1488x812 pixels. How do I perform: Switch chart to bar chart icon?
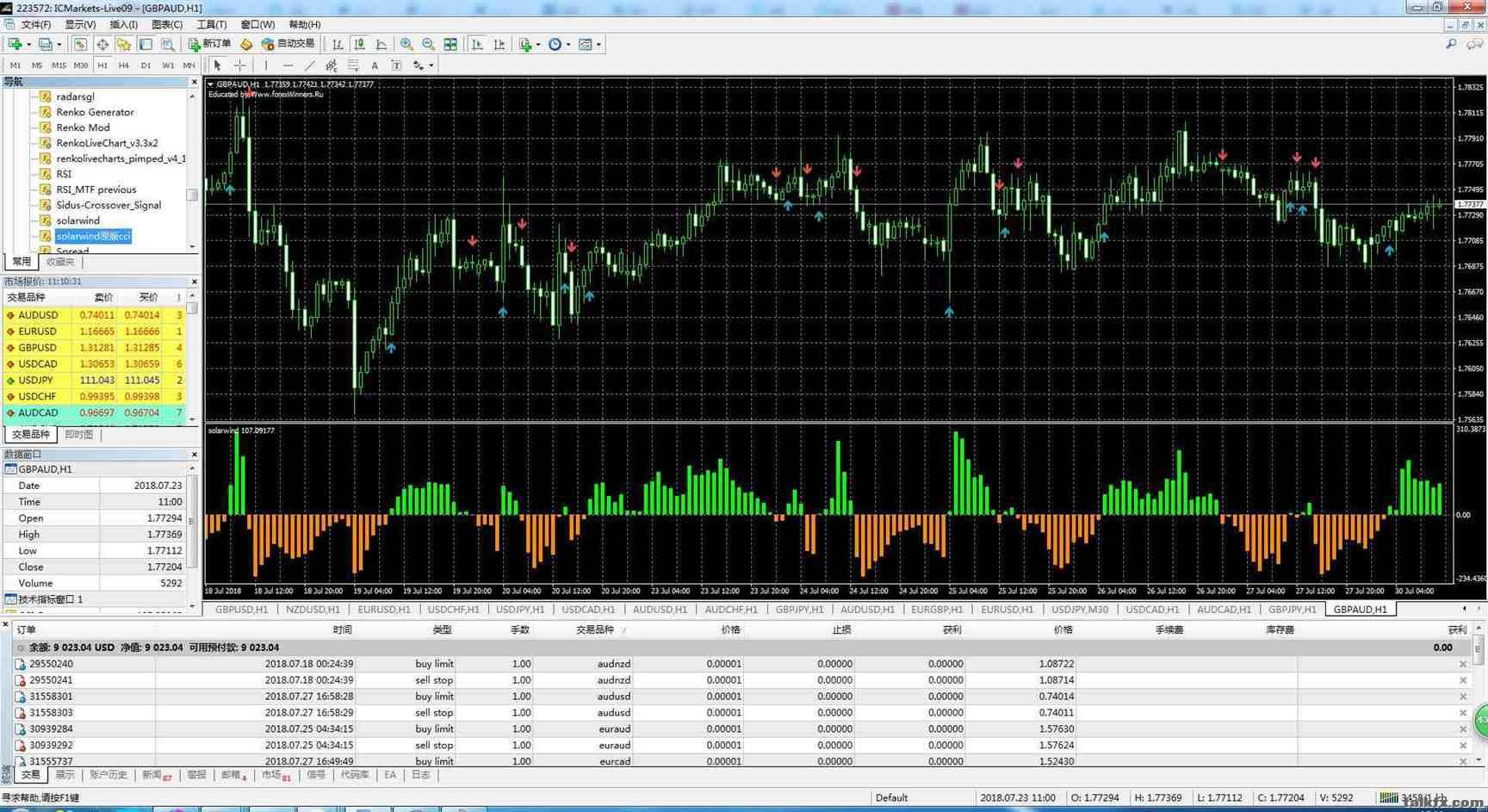pyautogui.click(x=338, y=44)
